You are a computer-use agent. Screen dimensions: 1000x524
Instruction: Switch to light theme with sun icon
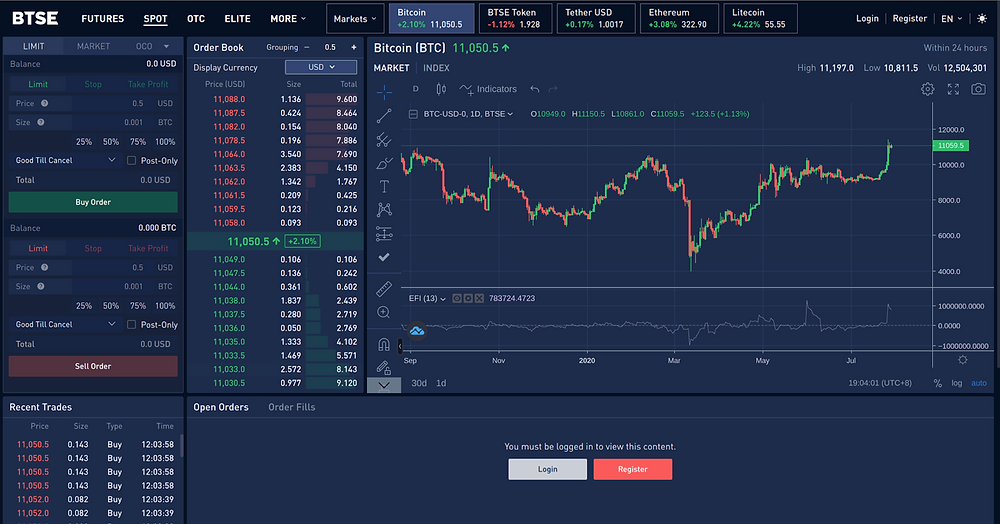(x=982, y=18)
